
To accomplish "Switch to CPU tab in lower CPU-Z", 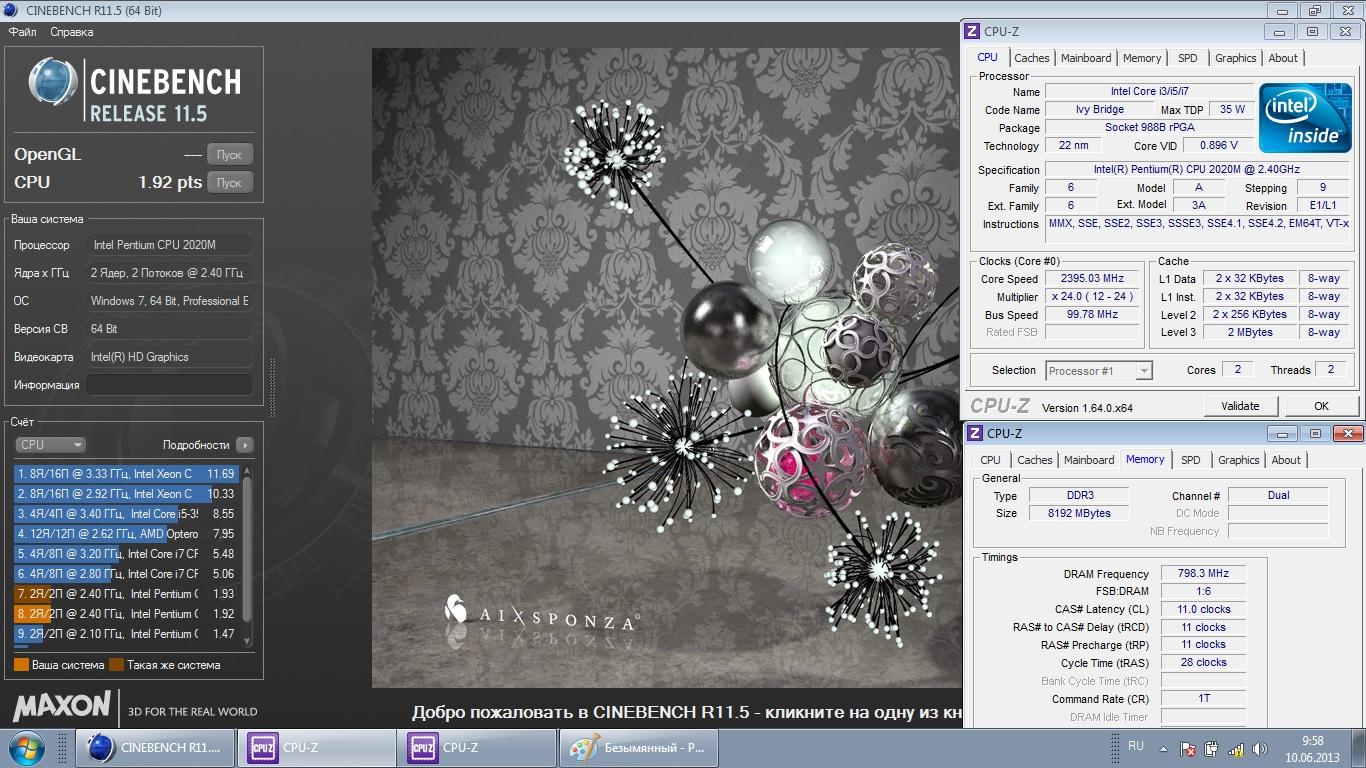I will click(990, 460).
